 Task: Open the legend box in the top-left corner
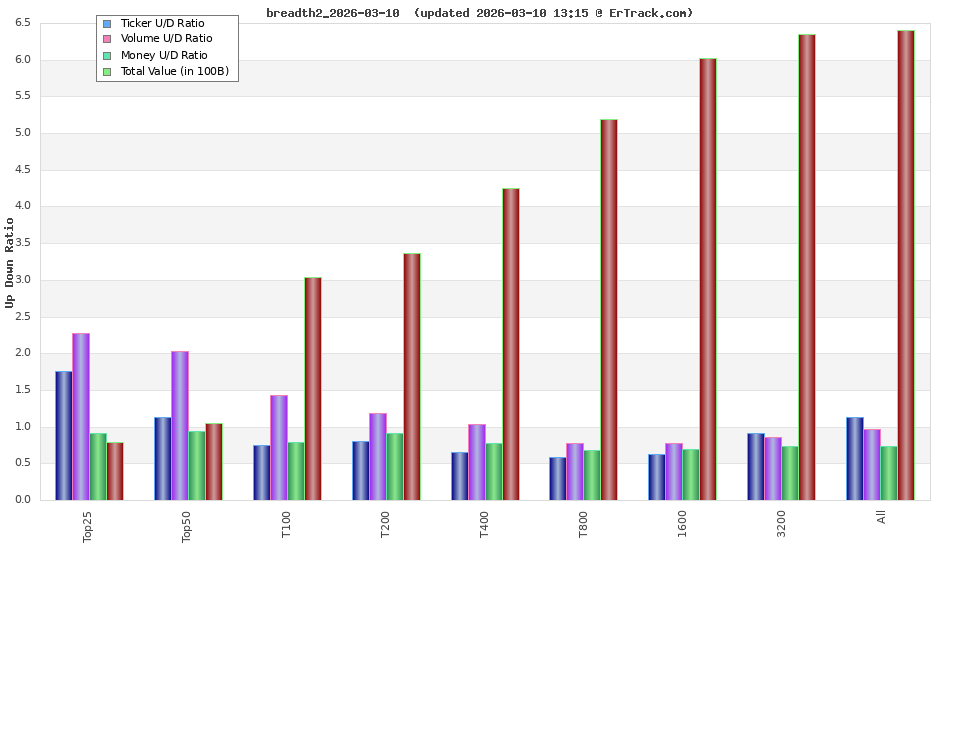click(168, 47)
